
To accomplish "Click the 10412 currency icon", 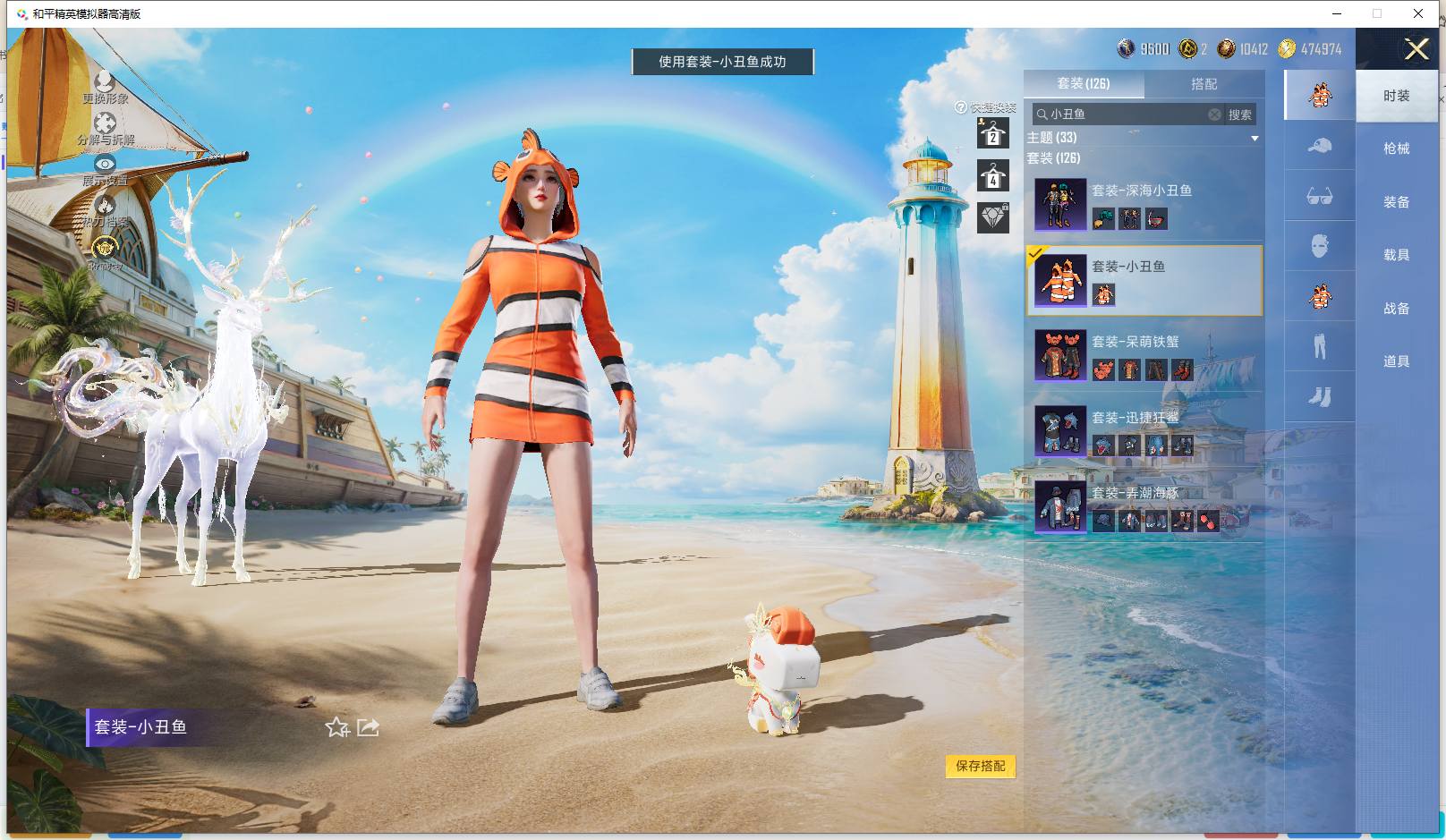I will pyautogui.click(x=1227, y=48).
